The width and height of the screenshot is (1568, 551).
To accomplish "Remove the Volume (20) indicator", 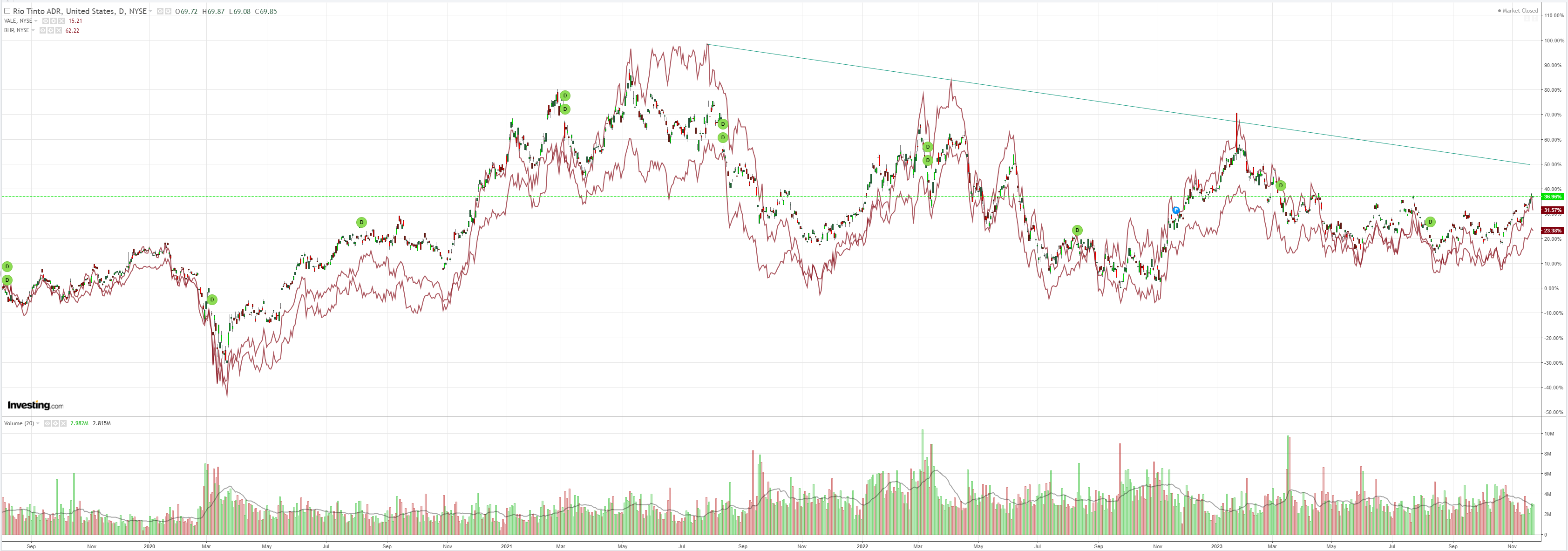I will pyautogui.click(x=63, y=423).
